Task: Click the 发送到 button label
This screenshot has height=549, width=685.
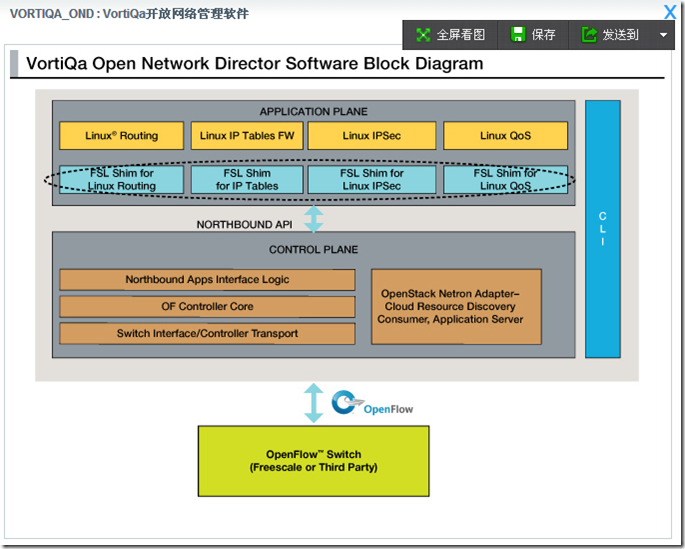Action: pos(620,35)
